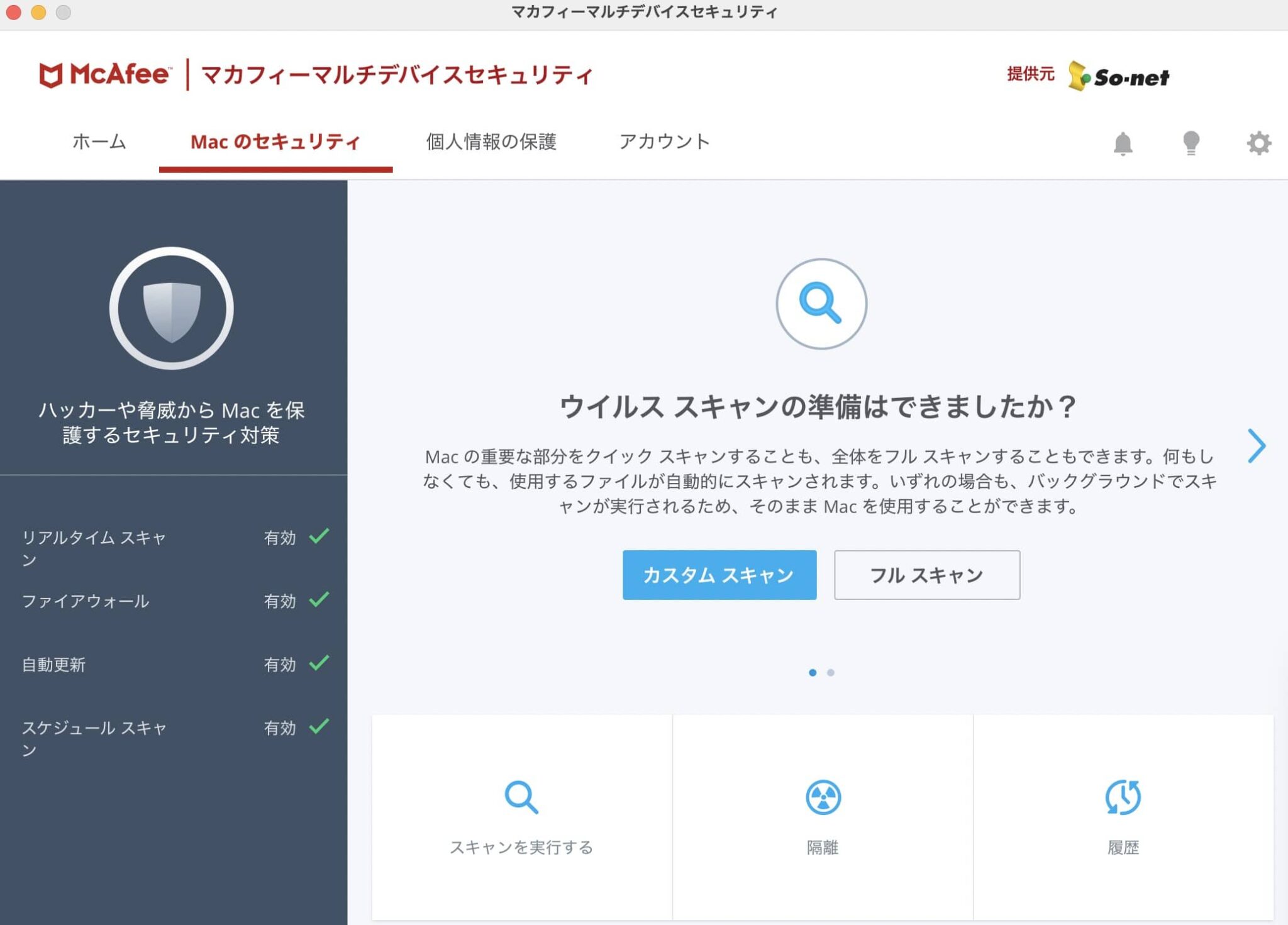Open the 隔離 card
The height and width of the screenshot is (925, 1288).
823,817
